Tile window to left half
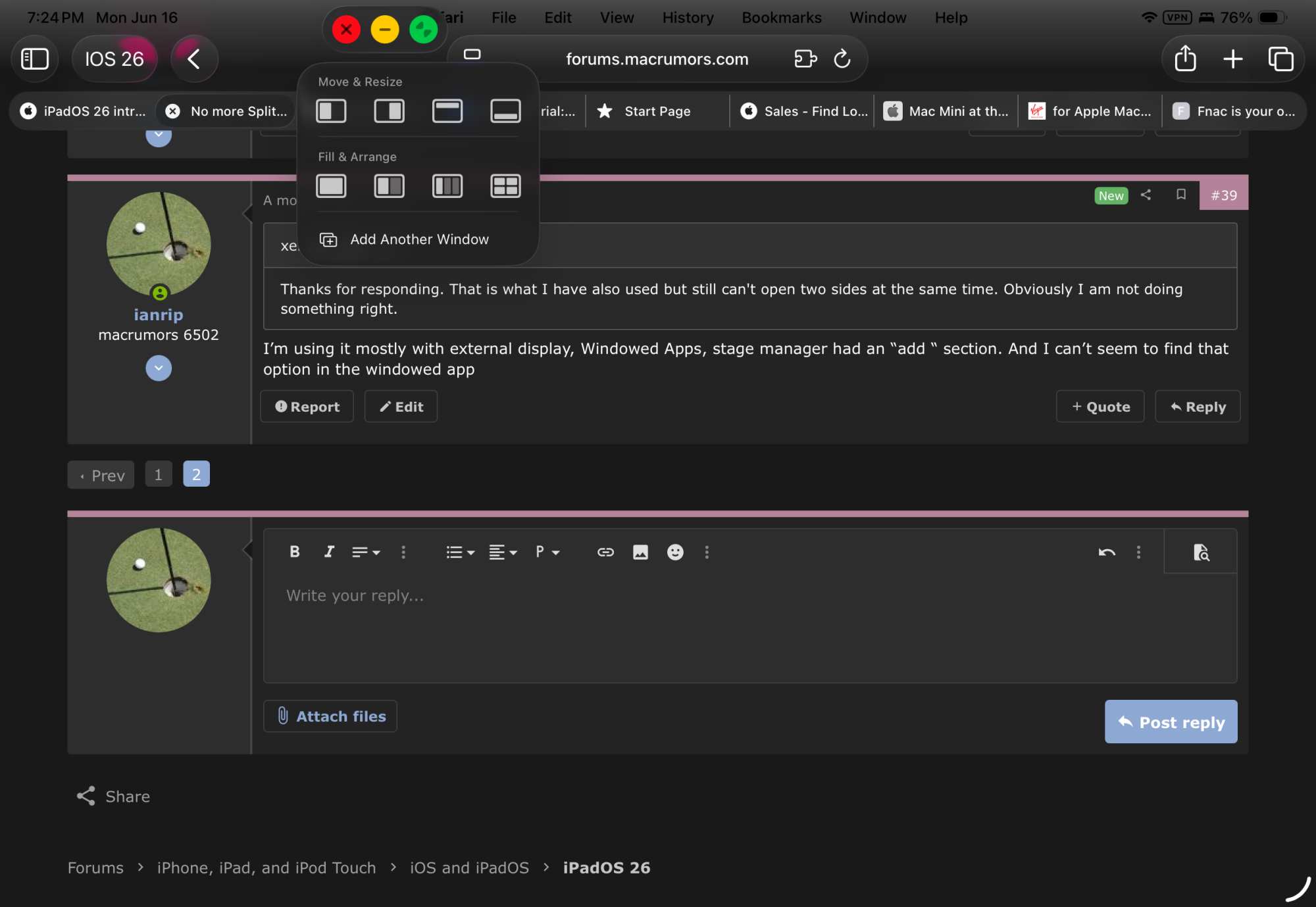Viewport: 1316px width, 907px height. click(x=331, y=110)
